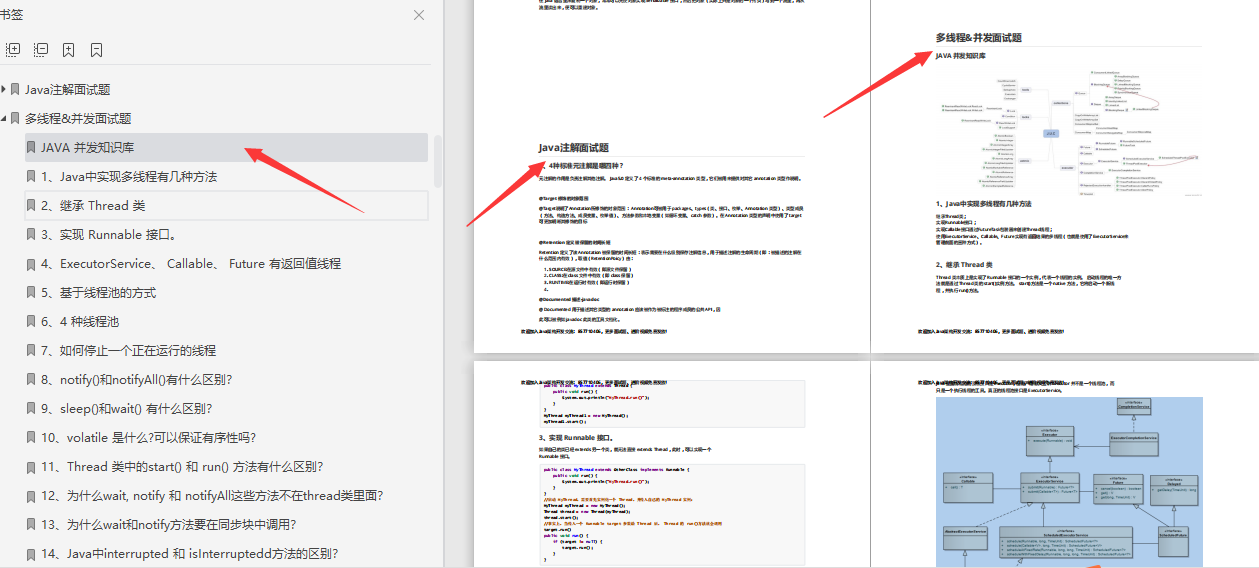This screenshot has height=568, width=1259.
Task: Go to bookmark 1、Java中实现多线程有几种方法
Action: (129, 176)
